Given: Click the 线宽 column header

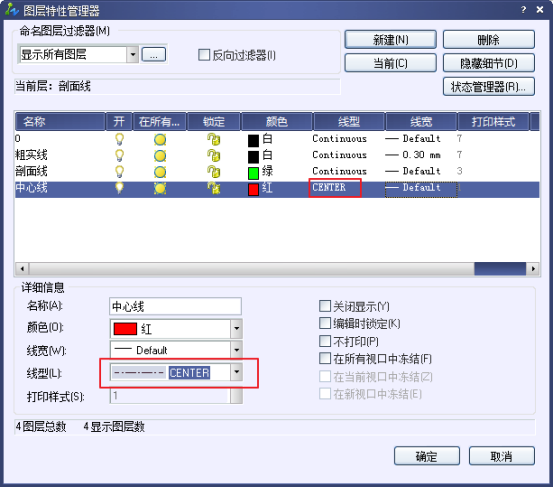Looking at the screenshot, I should (421, 122).
